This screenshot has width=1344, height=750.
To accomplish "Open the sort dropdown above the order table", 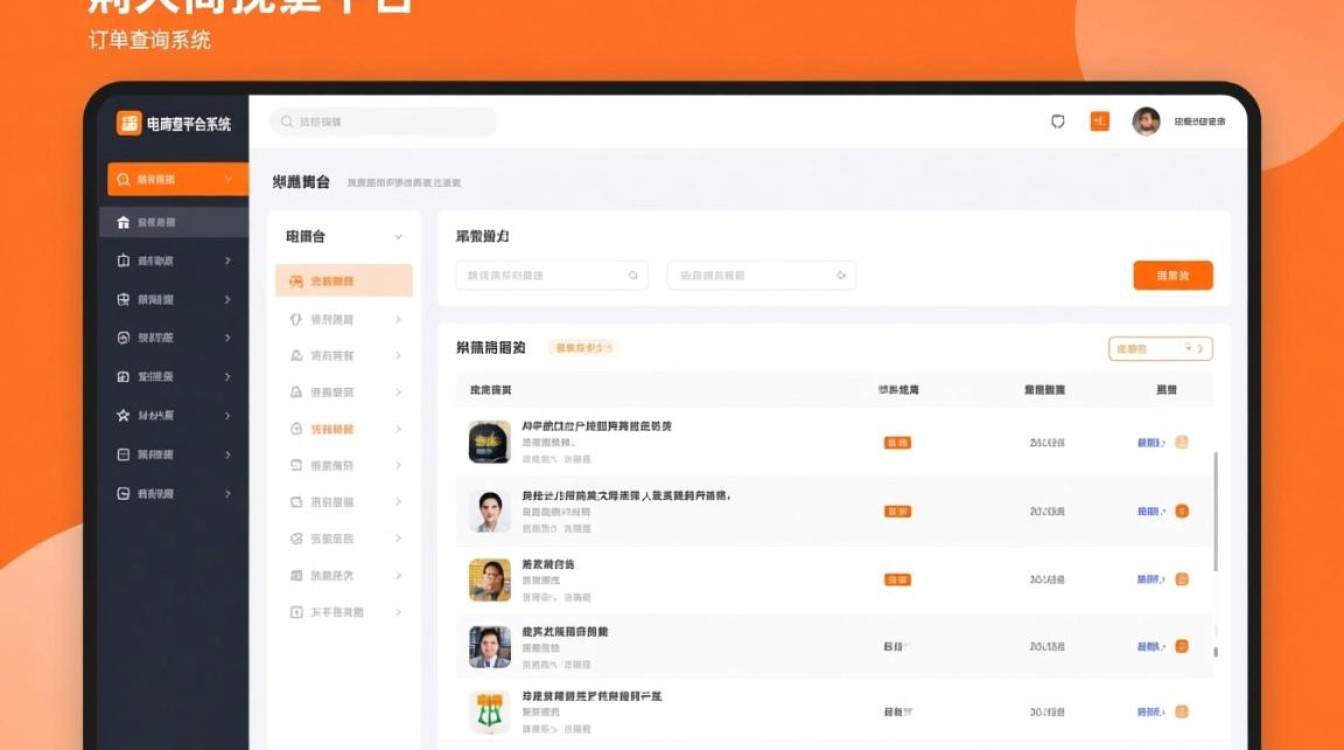I will point(1160,349).
